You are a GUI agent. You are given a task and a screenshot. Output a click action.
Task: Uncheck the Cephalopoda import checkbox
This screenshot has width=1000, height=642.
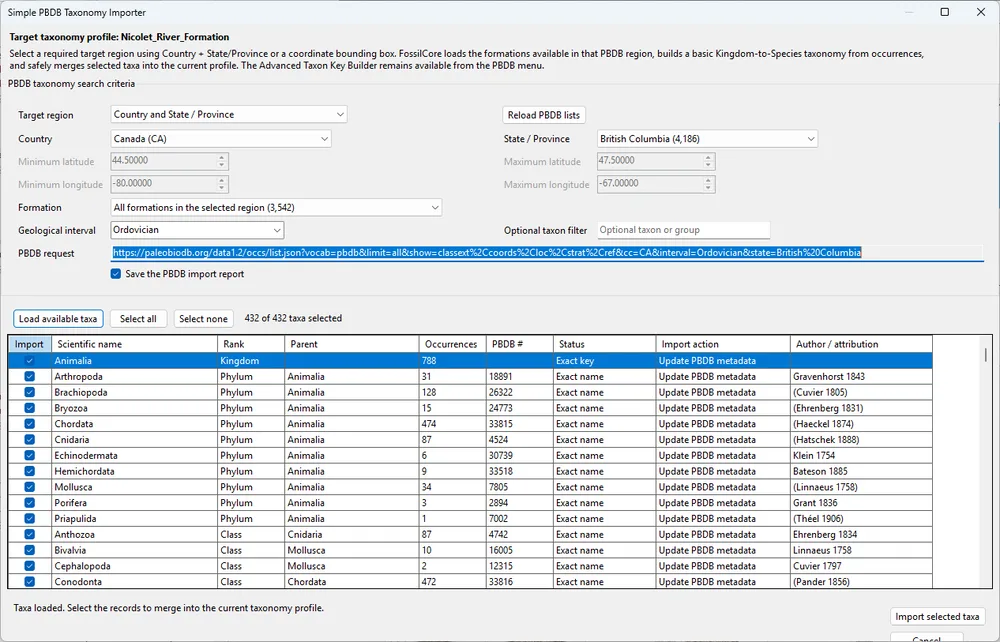(x=29, y=565)
